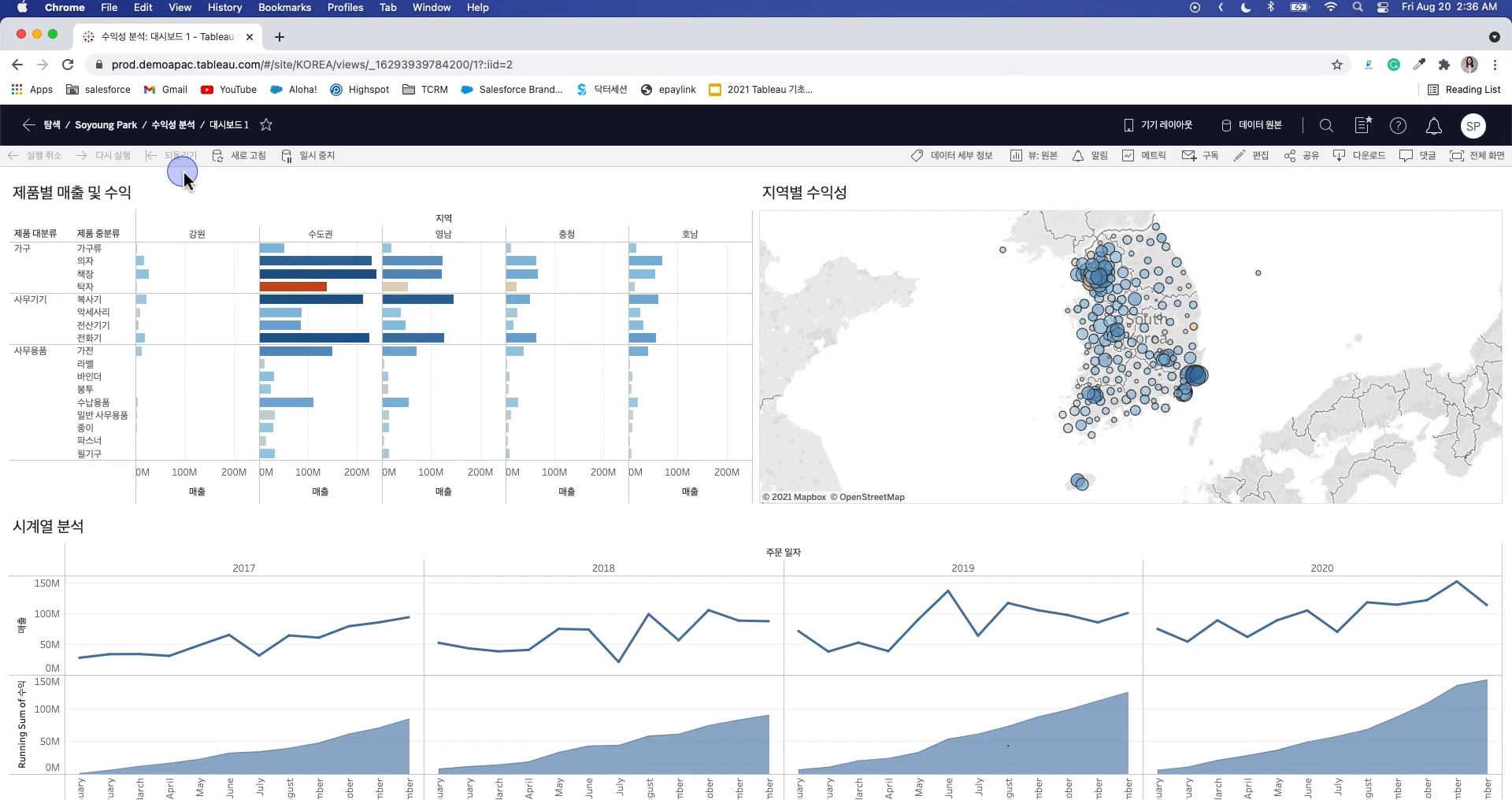
Task: Open the View menu in menu bar
Action: click(x=180, y=7)
